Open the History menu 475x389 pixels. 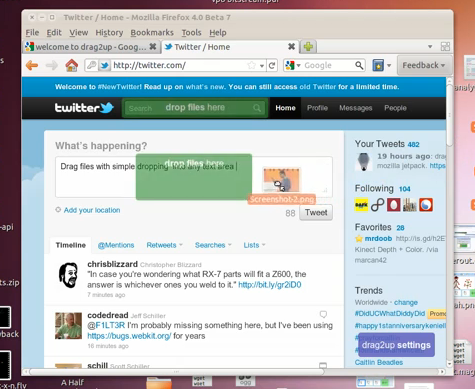pyautogui.click(x=109, y=33)
